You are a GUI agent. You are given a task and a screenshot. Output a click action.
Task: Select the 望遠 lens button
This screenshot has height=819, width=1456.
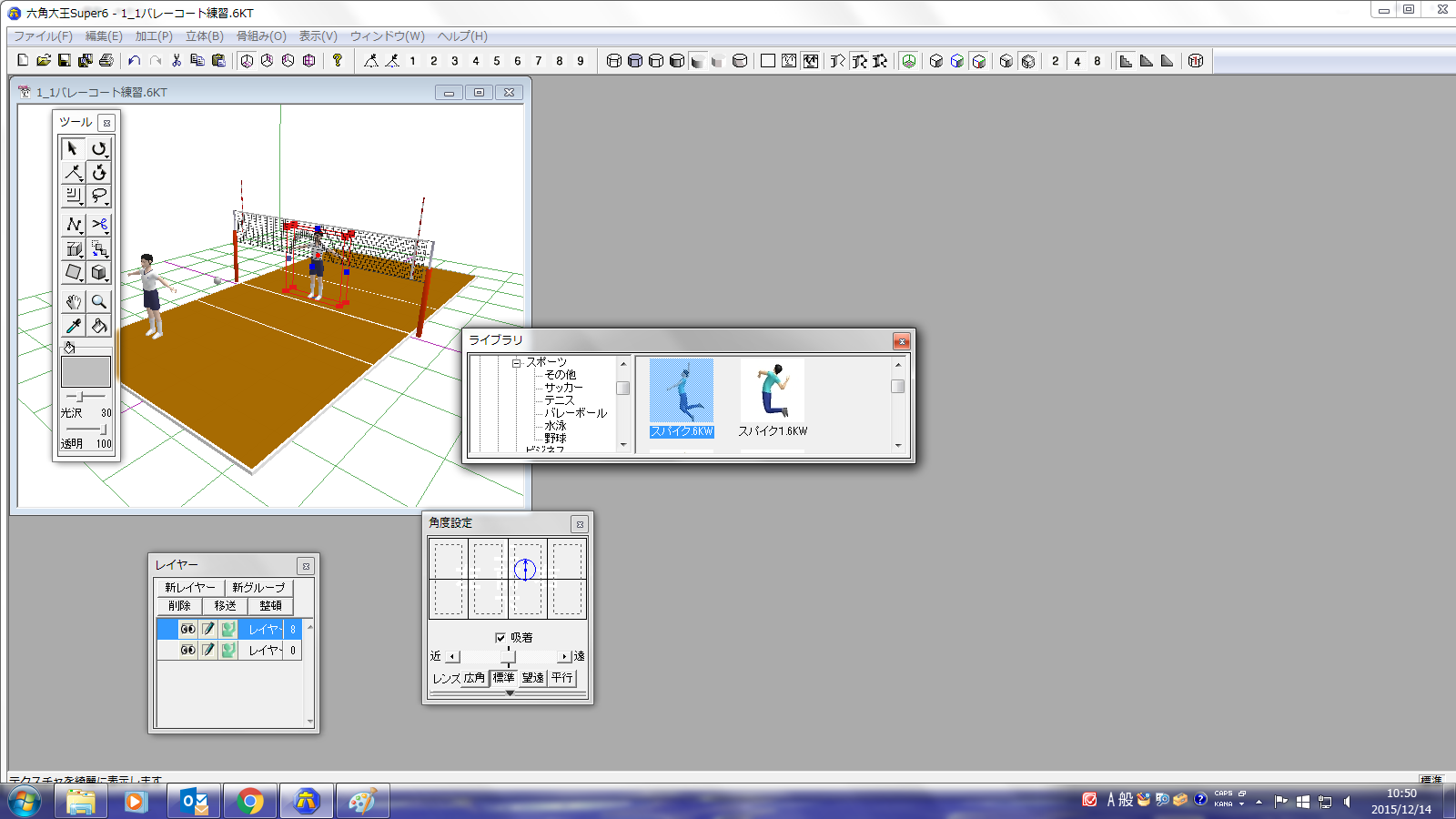(532, 678)
